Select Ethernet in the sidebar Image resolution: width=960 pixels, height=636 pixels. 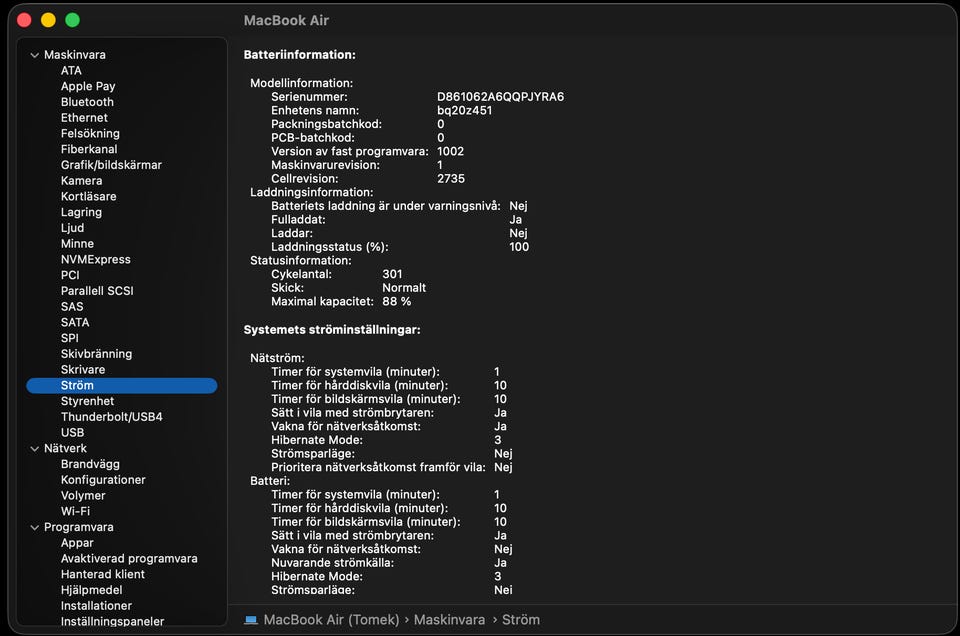point(84,118)
